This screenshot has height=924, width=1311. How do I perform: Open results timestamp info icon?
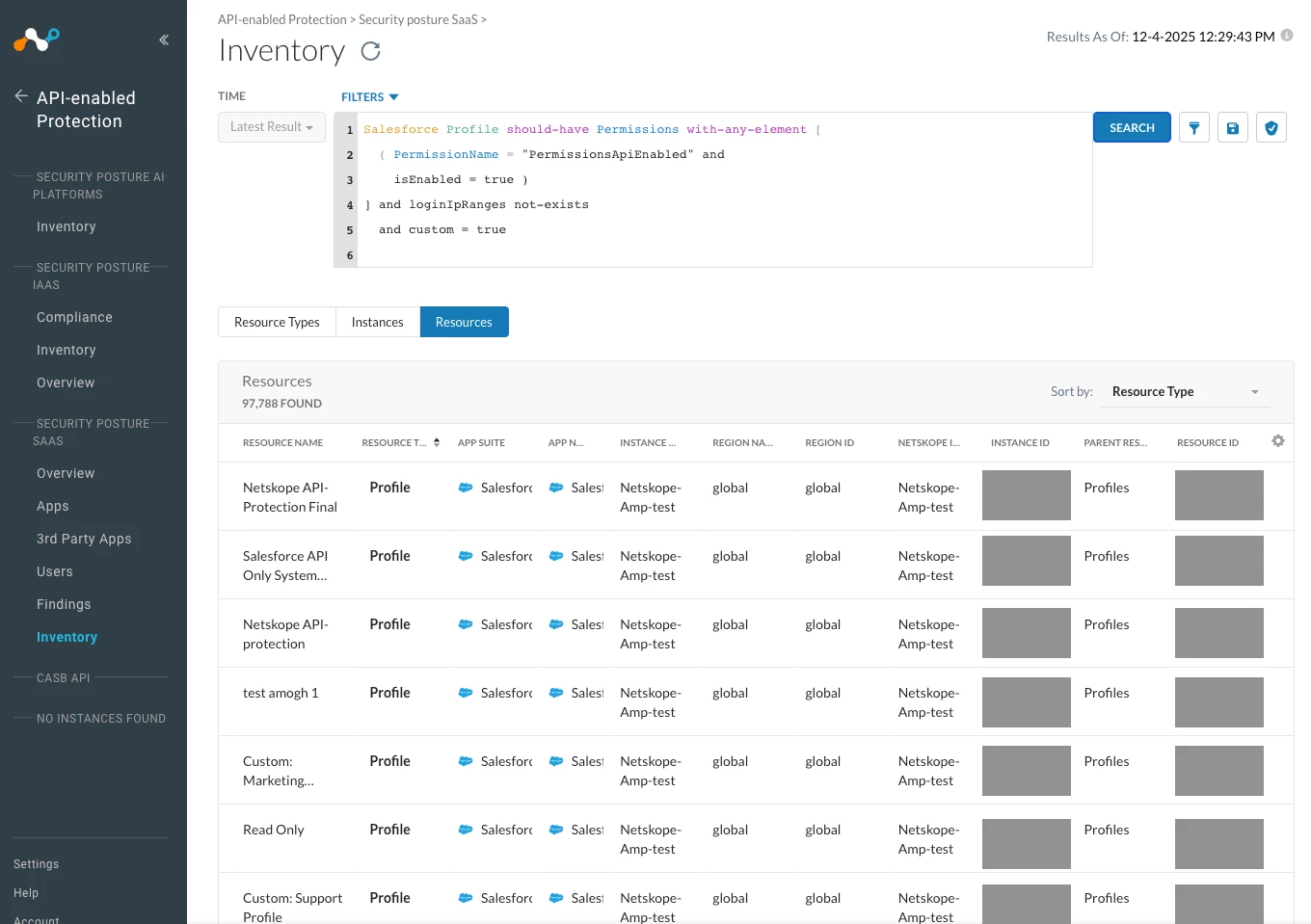[x=1287, y=36]
